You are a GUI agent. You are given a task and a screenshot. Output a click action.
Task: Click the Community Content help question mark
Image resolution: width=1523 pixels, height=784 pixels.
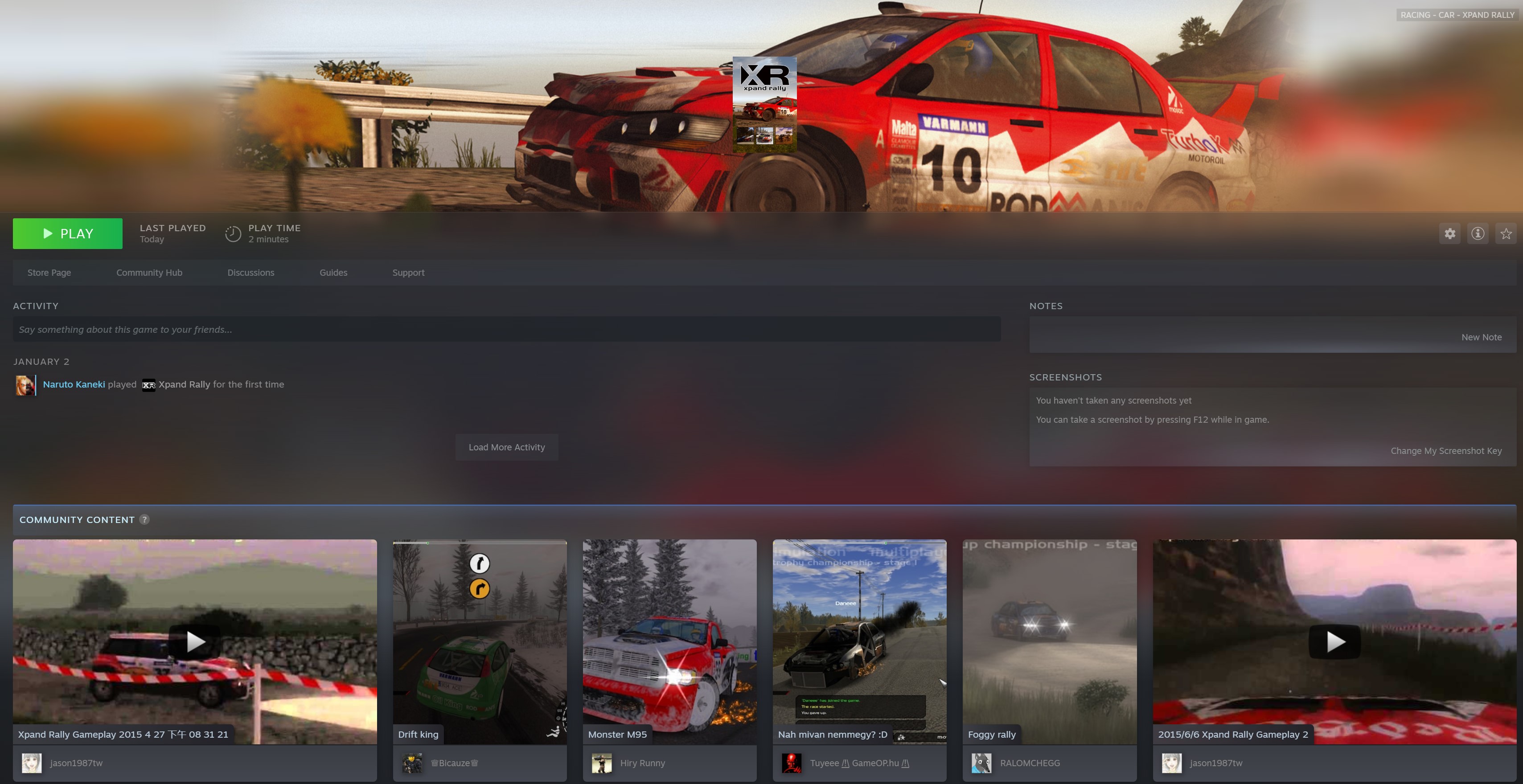pyautogui.click(x=144, y=519)
